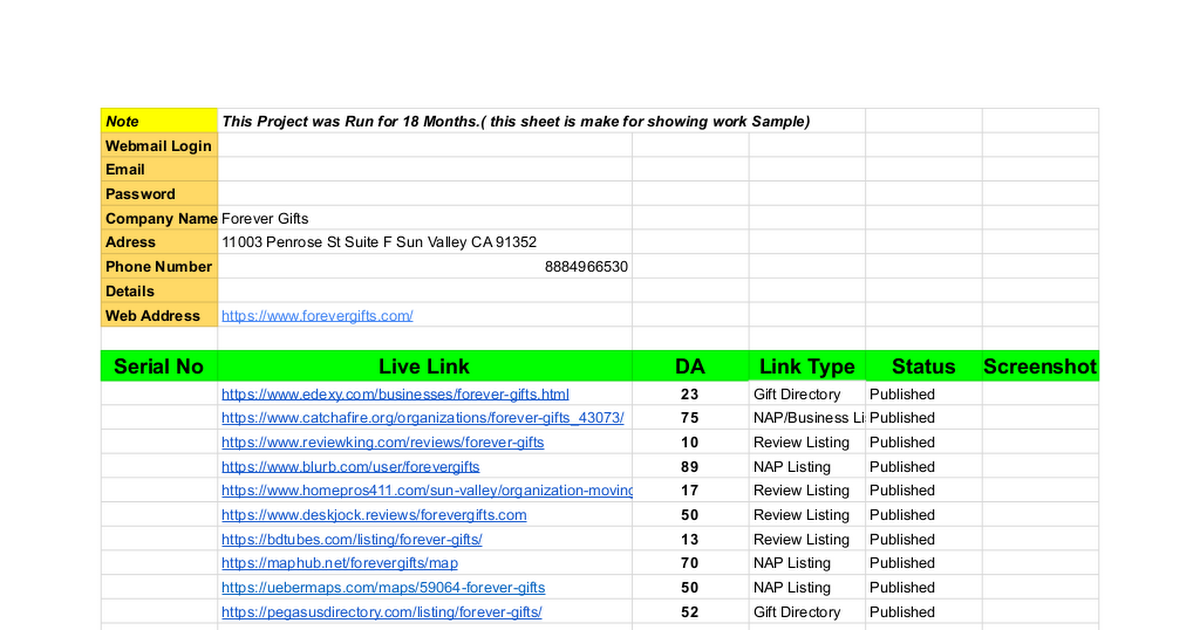
Task: Click the Email label cell
Action: pos(159,170)
